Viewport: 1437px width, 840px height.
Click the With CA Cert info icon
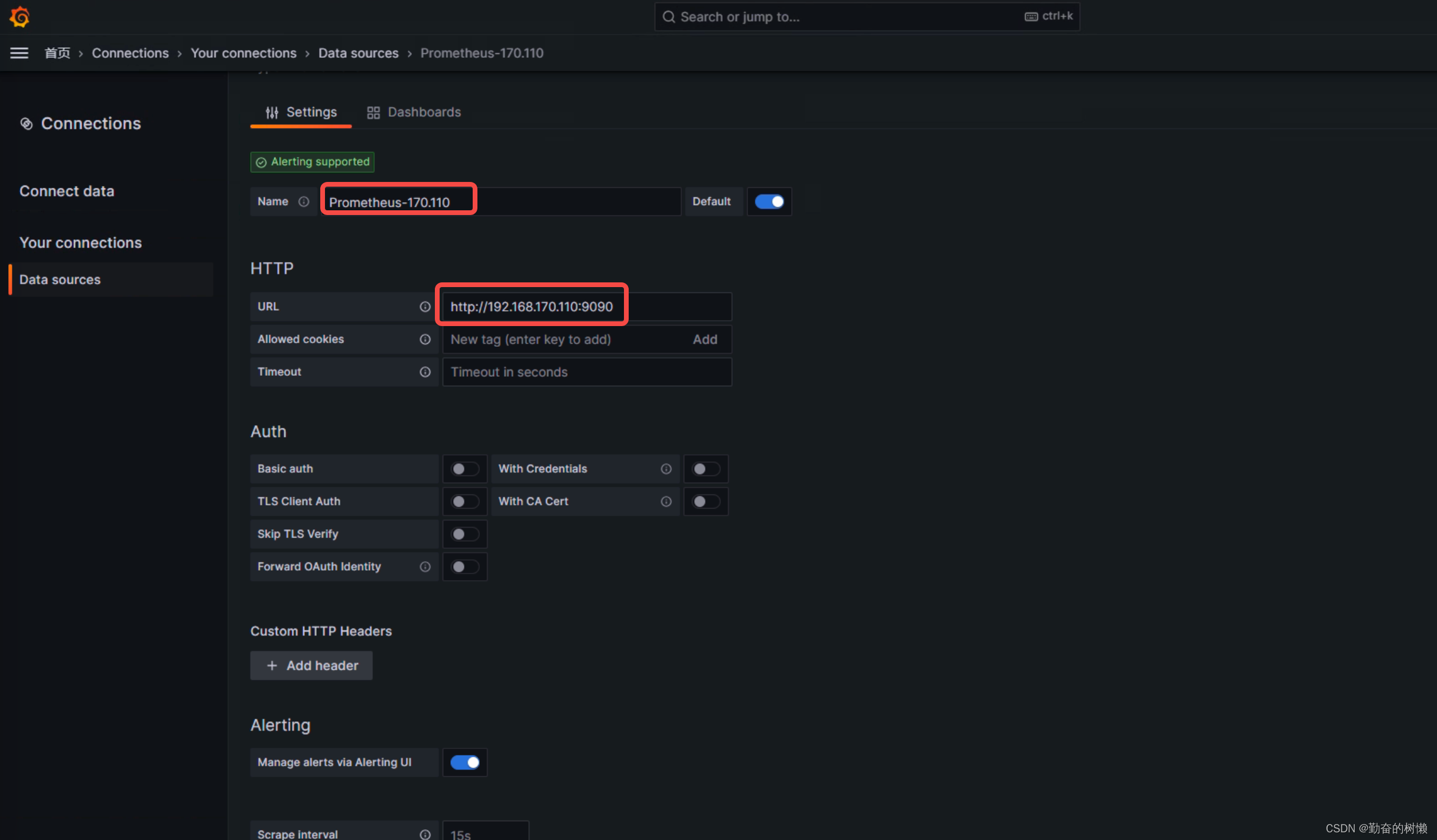666,502
